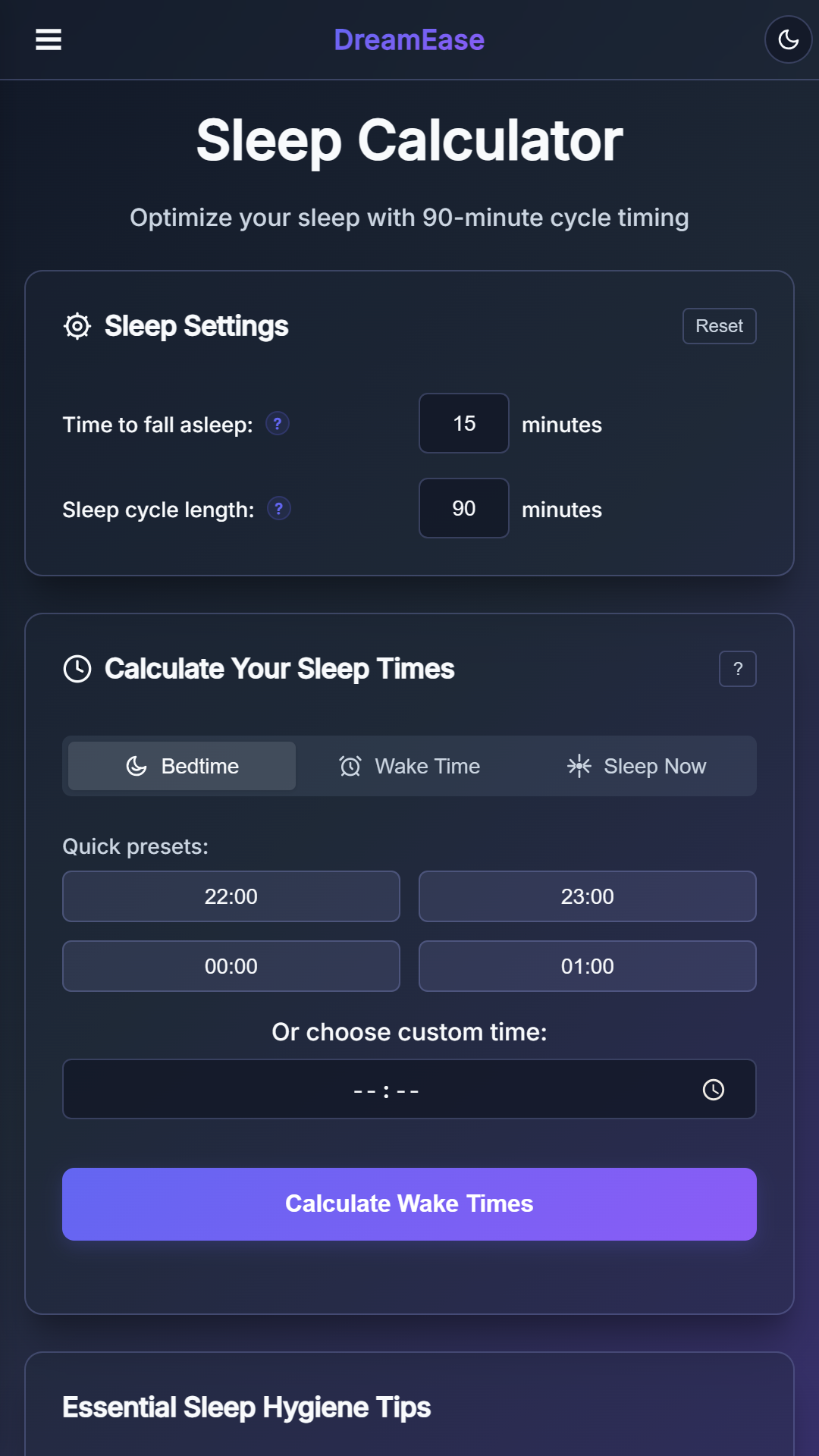819x1456 pixels.
Task: Switch to the Sleep Now tab
Action: click(x=637, y=766)
